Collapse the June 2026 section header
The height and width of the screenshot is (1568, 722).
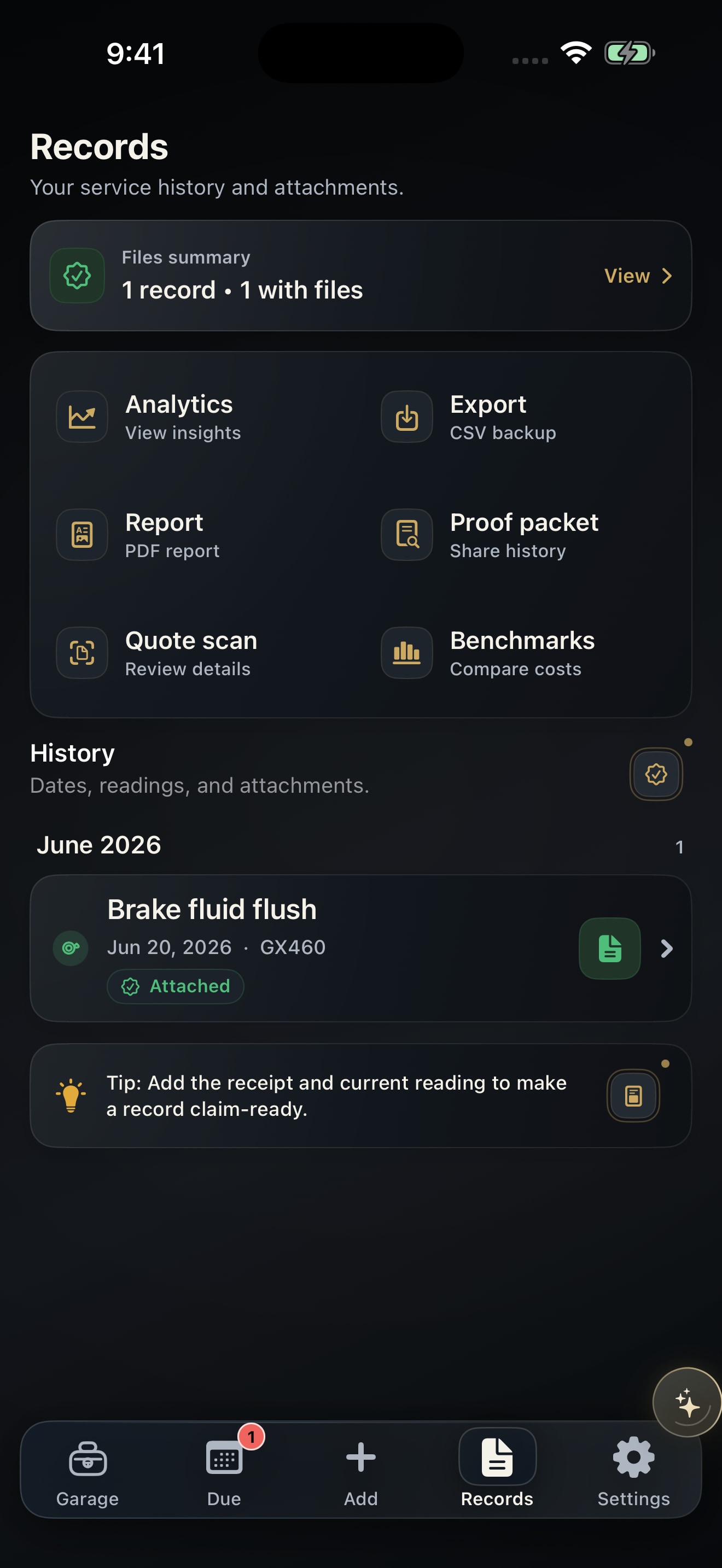(x=360, y=845)
